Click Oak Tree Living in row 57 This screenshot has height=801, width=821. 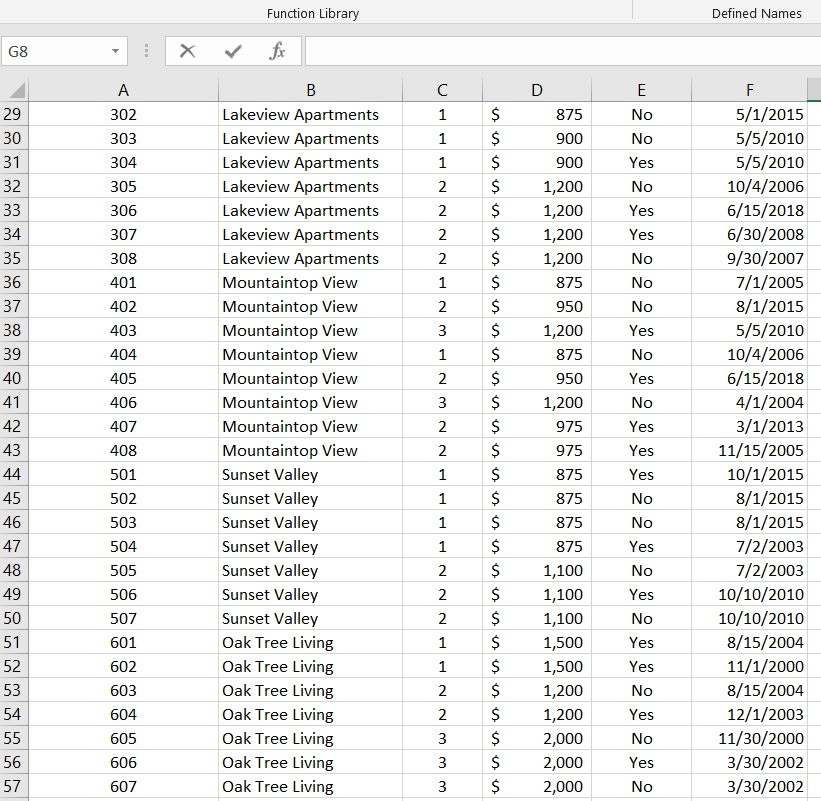[x=310, y=786]
